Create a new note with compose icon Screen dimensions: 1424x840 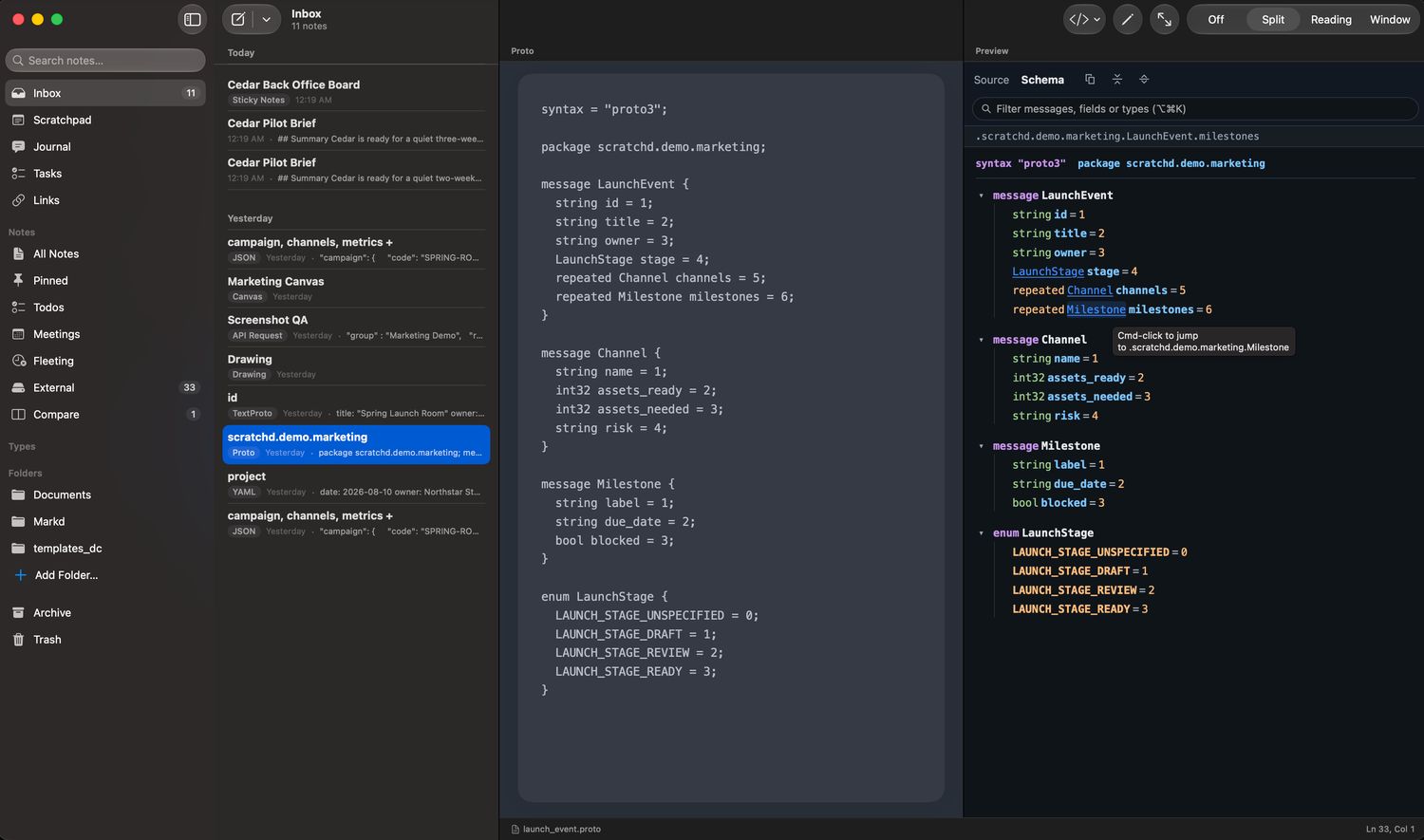(x=238, y=19)
